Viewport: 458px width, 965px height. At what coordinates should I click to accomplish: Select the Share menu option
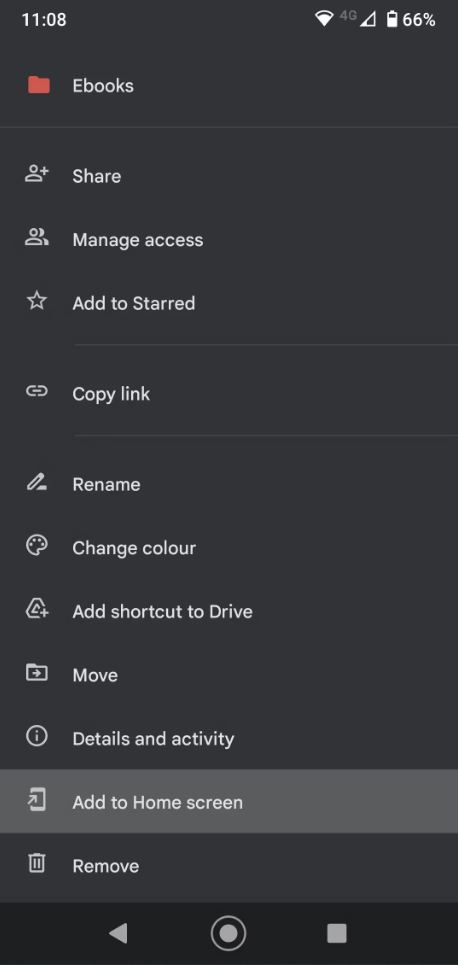coord(229,175)
